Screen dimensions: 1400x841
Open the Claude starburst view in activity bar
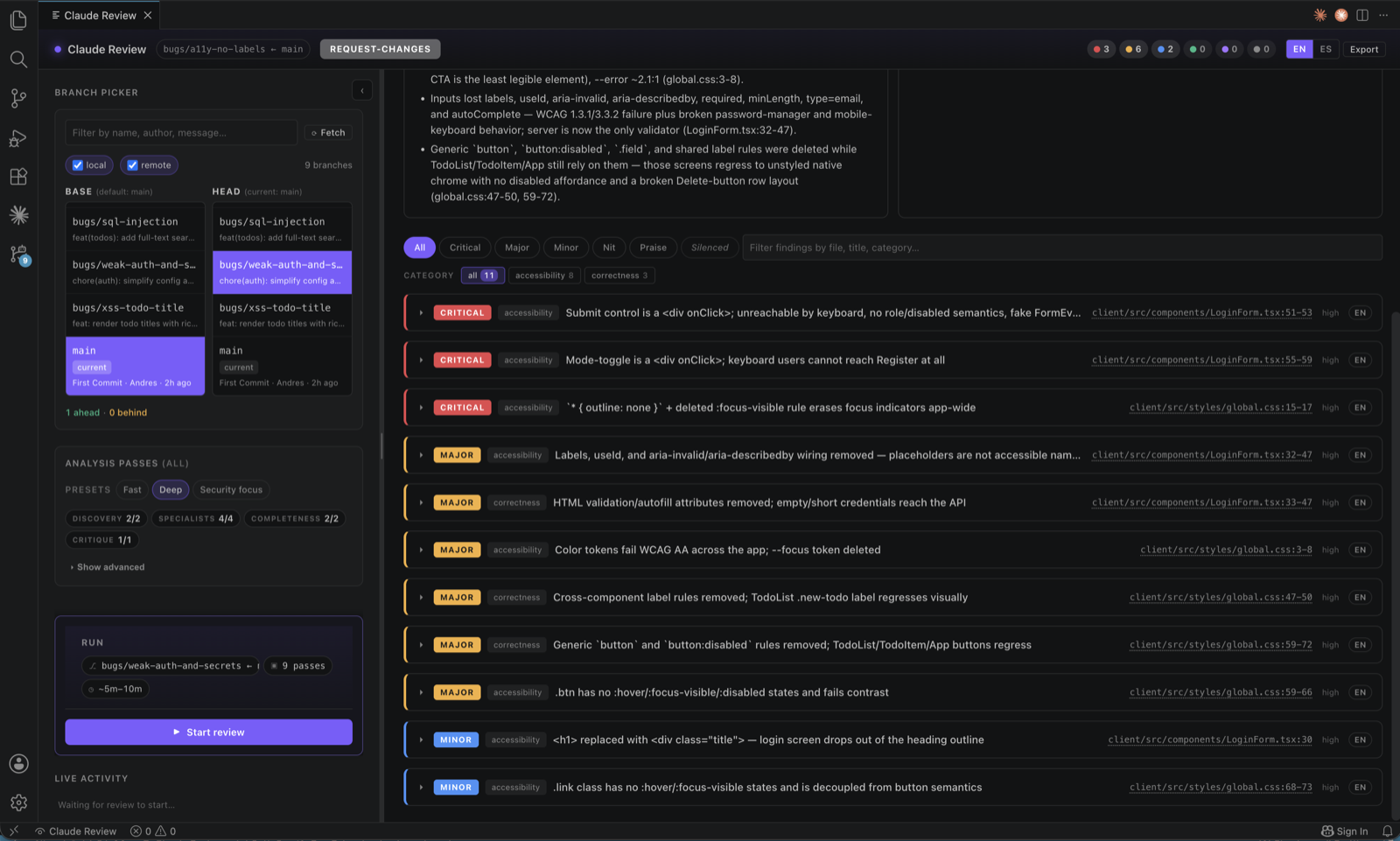[x=18, y=215]
